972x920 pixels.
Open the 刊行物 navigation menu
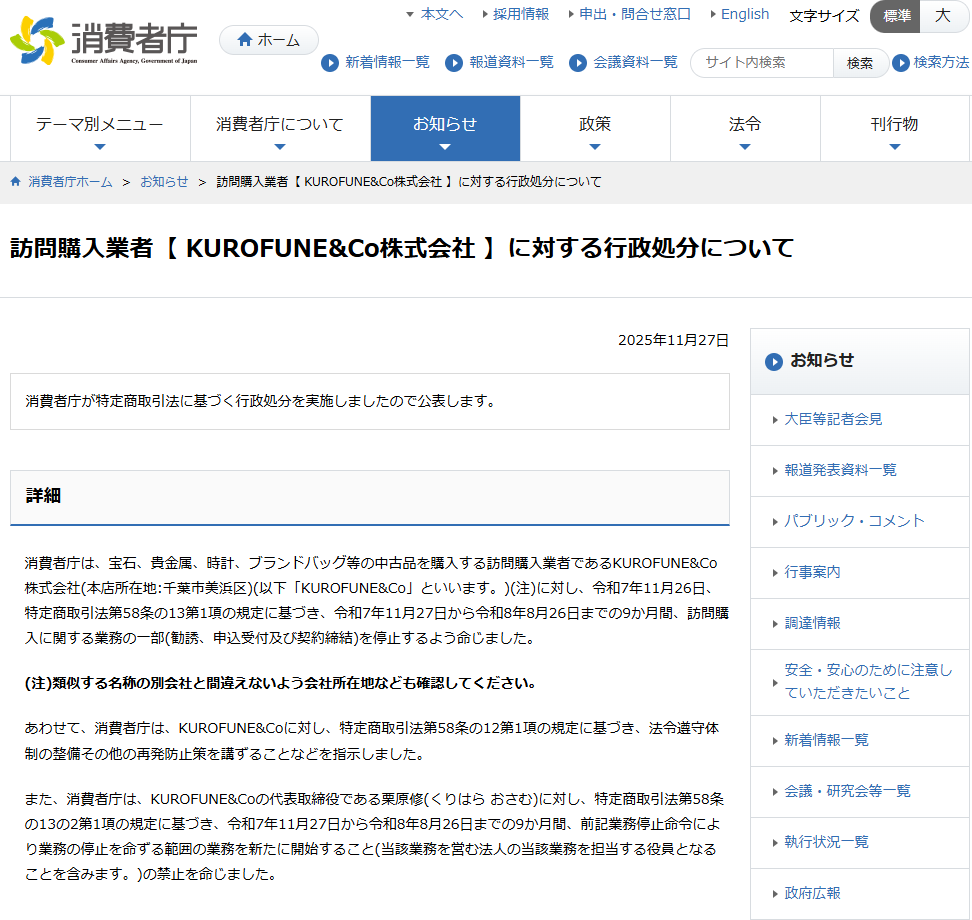point(894,128)
